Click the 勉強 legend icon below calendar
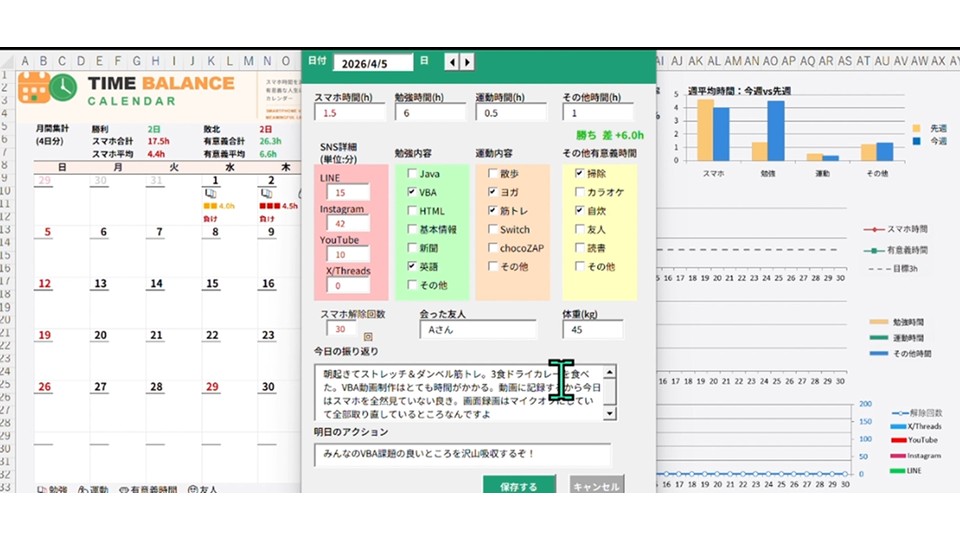Image resolution: width=960 pixels, height=540 pixels. (x=42, y=490)
